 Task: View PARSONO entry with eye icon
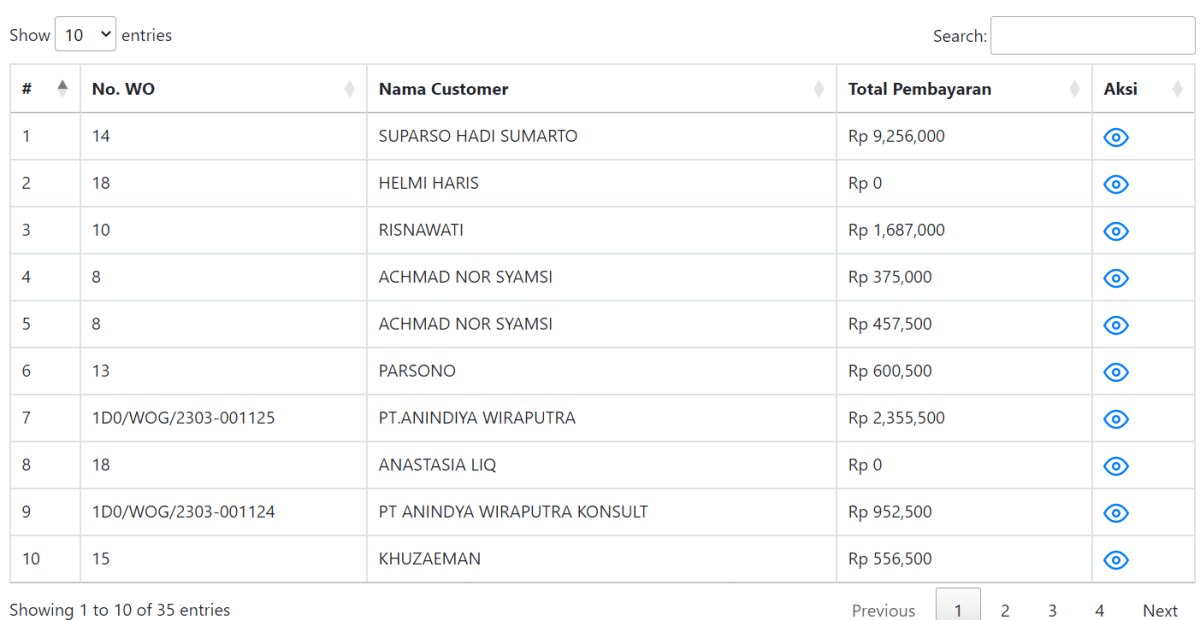(x=1116, y=372)
